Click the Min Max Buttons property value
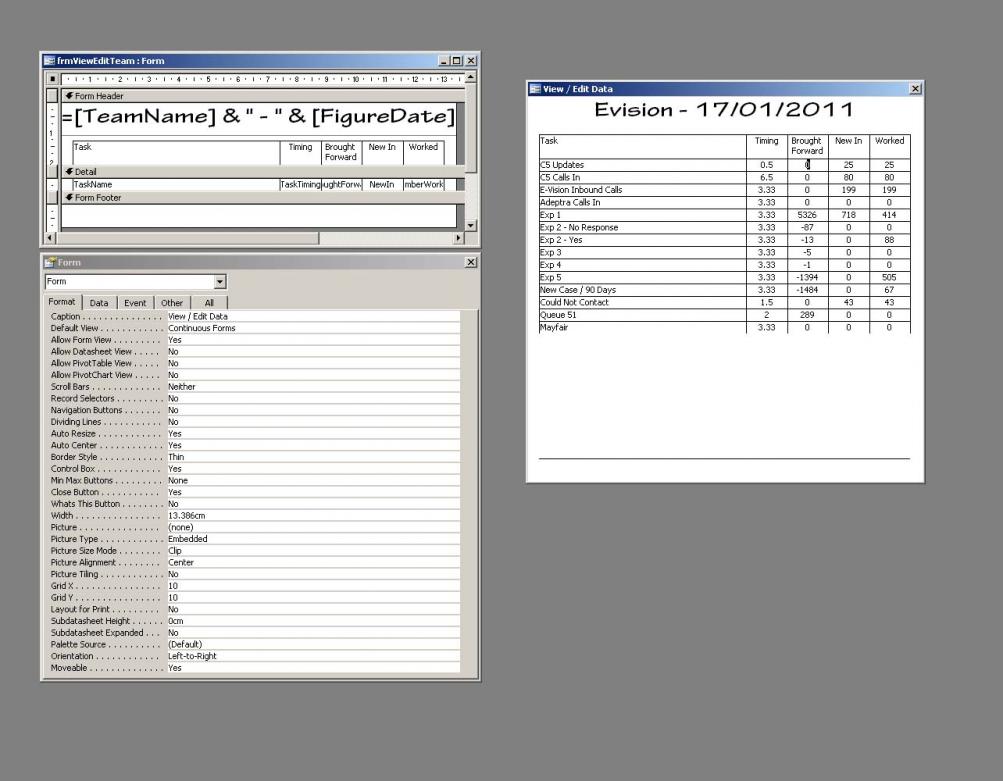This screenshot has height=781, width=1003. [x=313, y=481]
